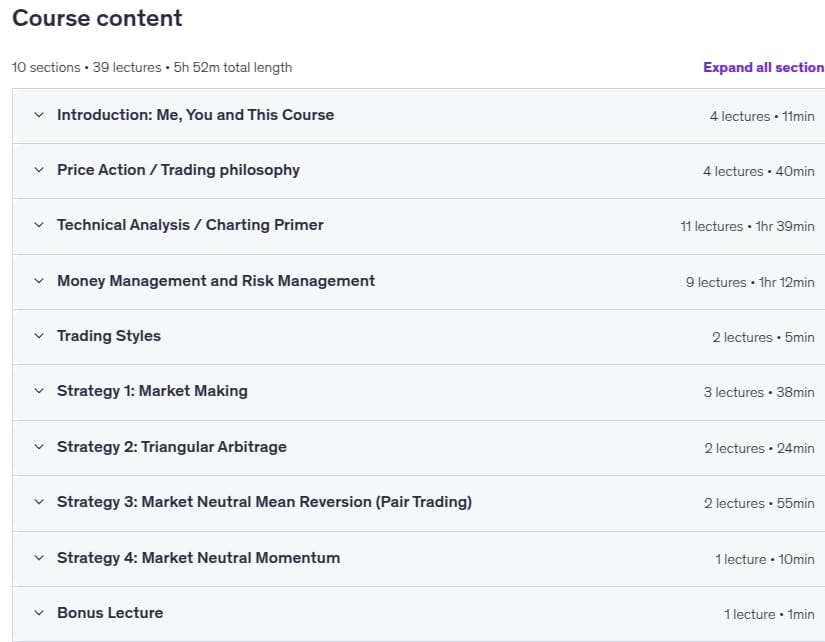The image size is (825, 642).
Task: Click the '2 lectures • 24min' label
Action: click(759, 448)
